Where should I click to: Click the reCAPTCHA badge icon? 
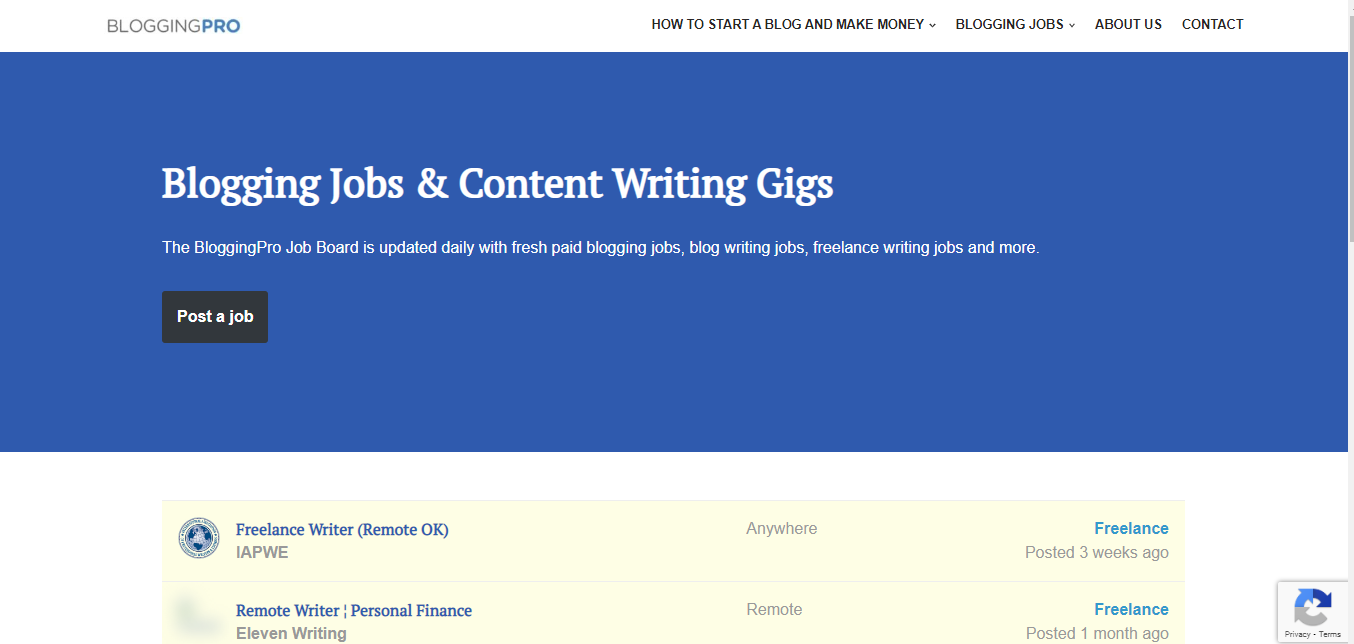coord(1312,606)
